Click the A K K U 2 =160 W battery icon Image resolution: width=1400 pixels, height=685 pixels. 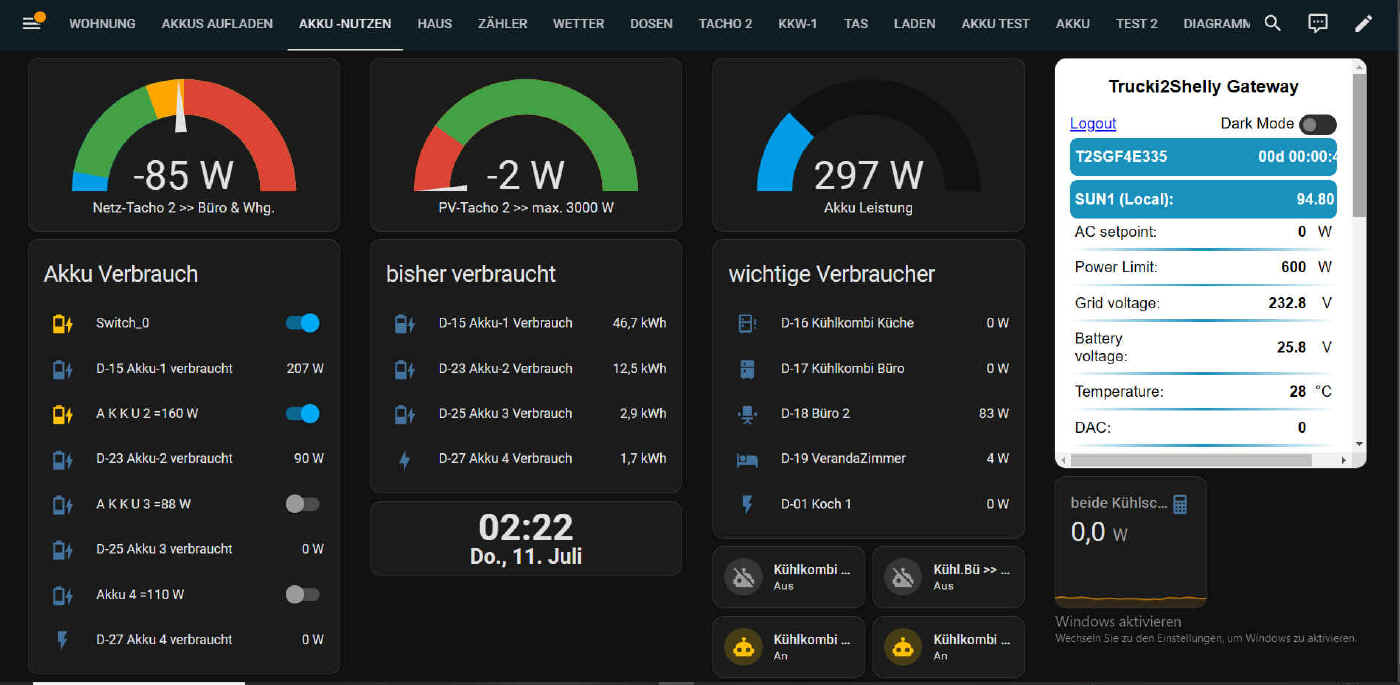[62, 413]
